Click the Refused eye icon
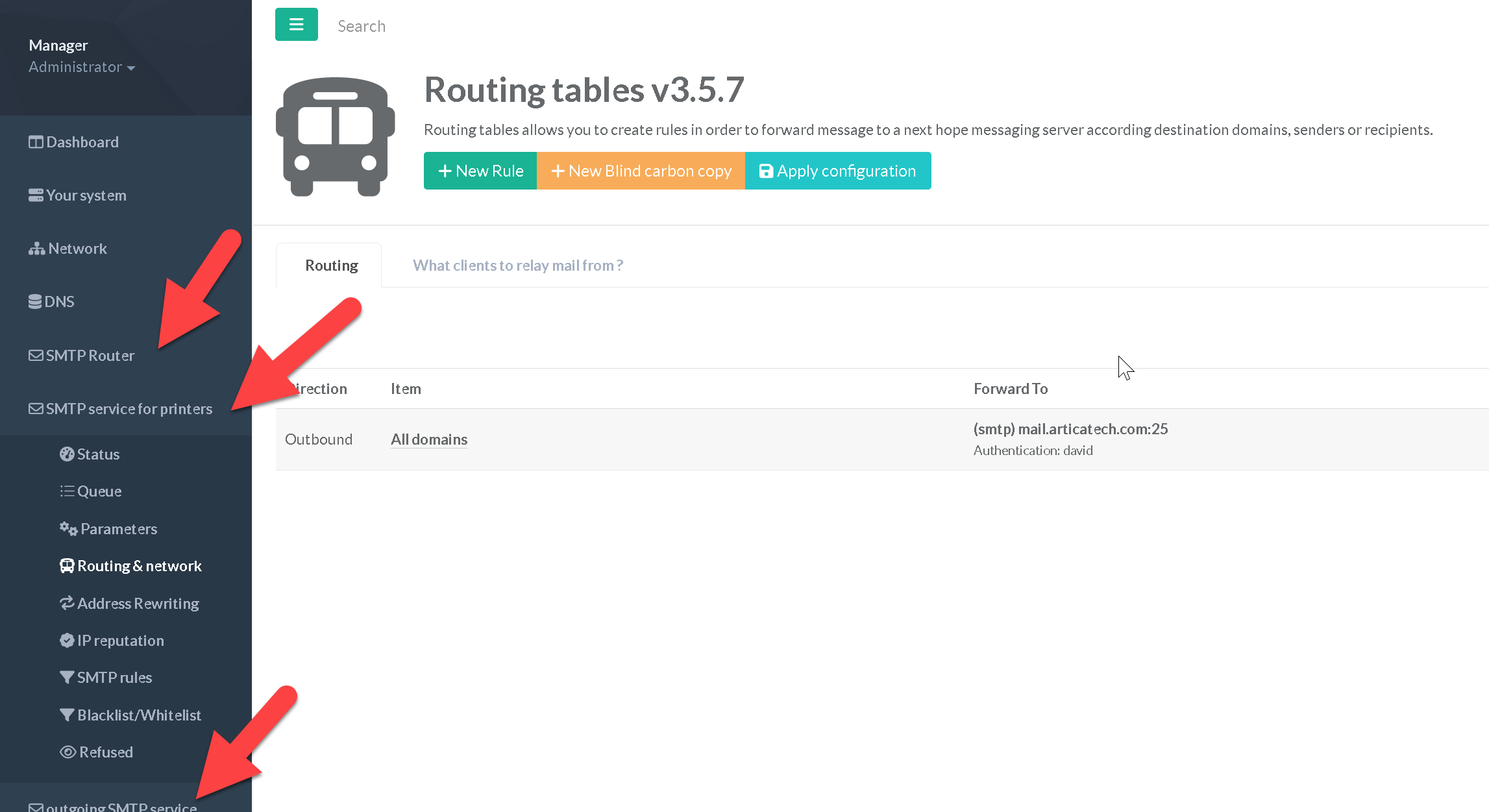Image resolution: width=1489 pixels, height=812 pixels. coord(68,752)
